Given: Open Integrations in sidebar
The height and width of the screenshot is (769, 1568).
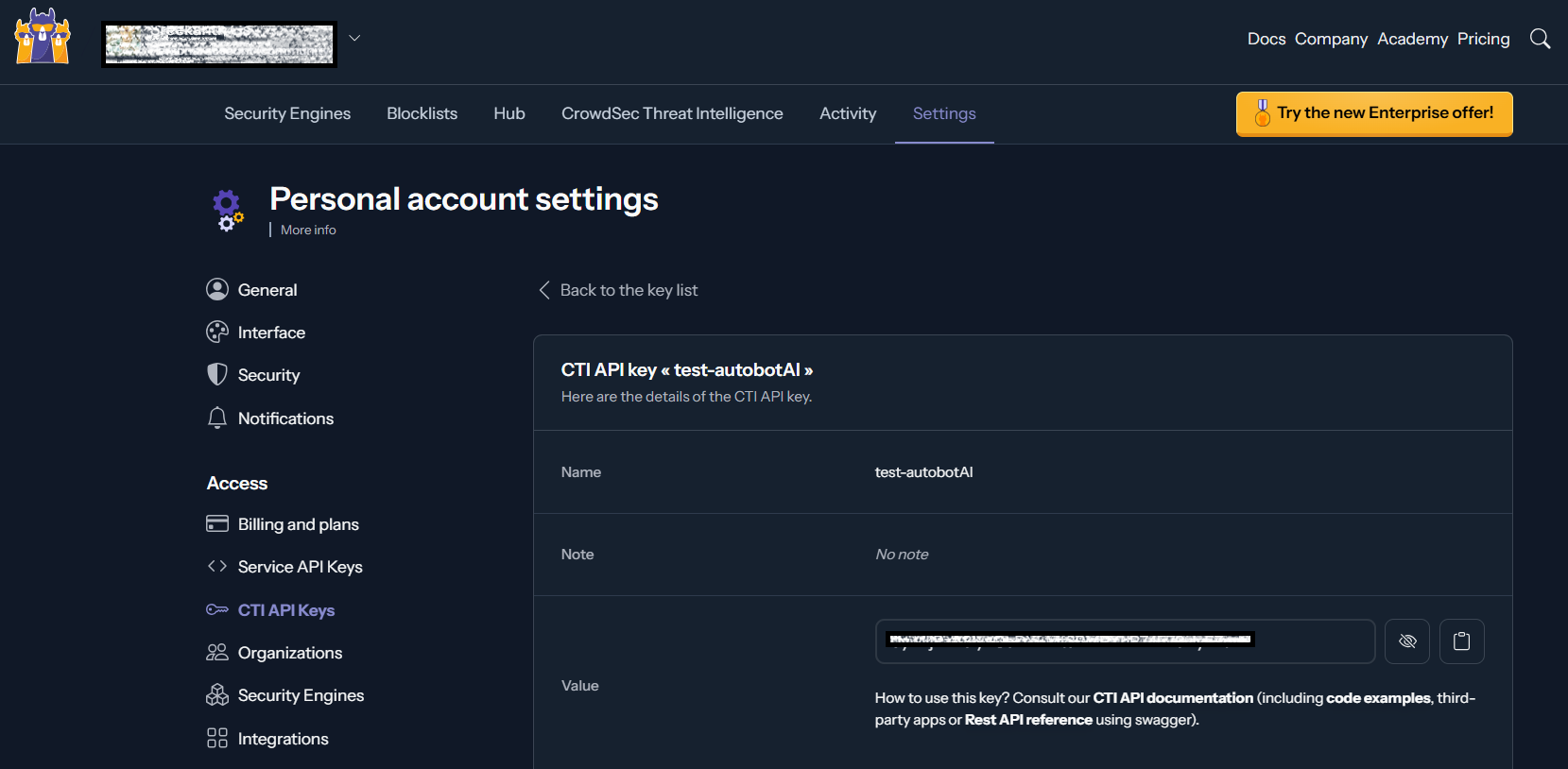Looking at the screenshot, I should [284, 739].
